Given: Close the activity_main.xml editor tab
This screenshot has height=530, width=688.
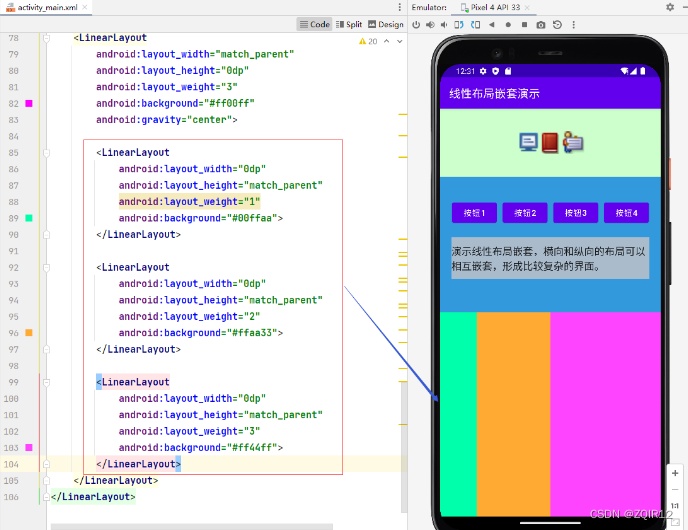Looking at the screenshot, I should click(85, 7).
